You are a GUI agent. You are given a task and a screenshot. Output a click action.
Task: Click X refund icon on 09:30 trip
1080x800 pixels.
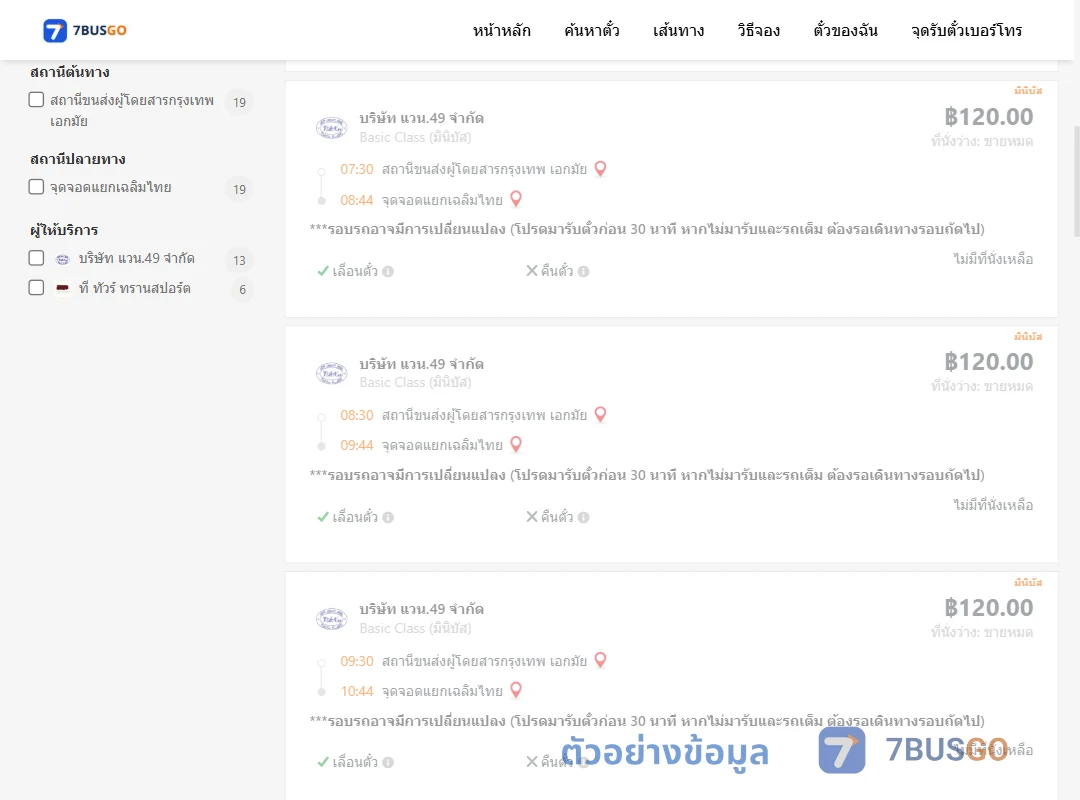point(532,762)
